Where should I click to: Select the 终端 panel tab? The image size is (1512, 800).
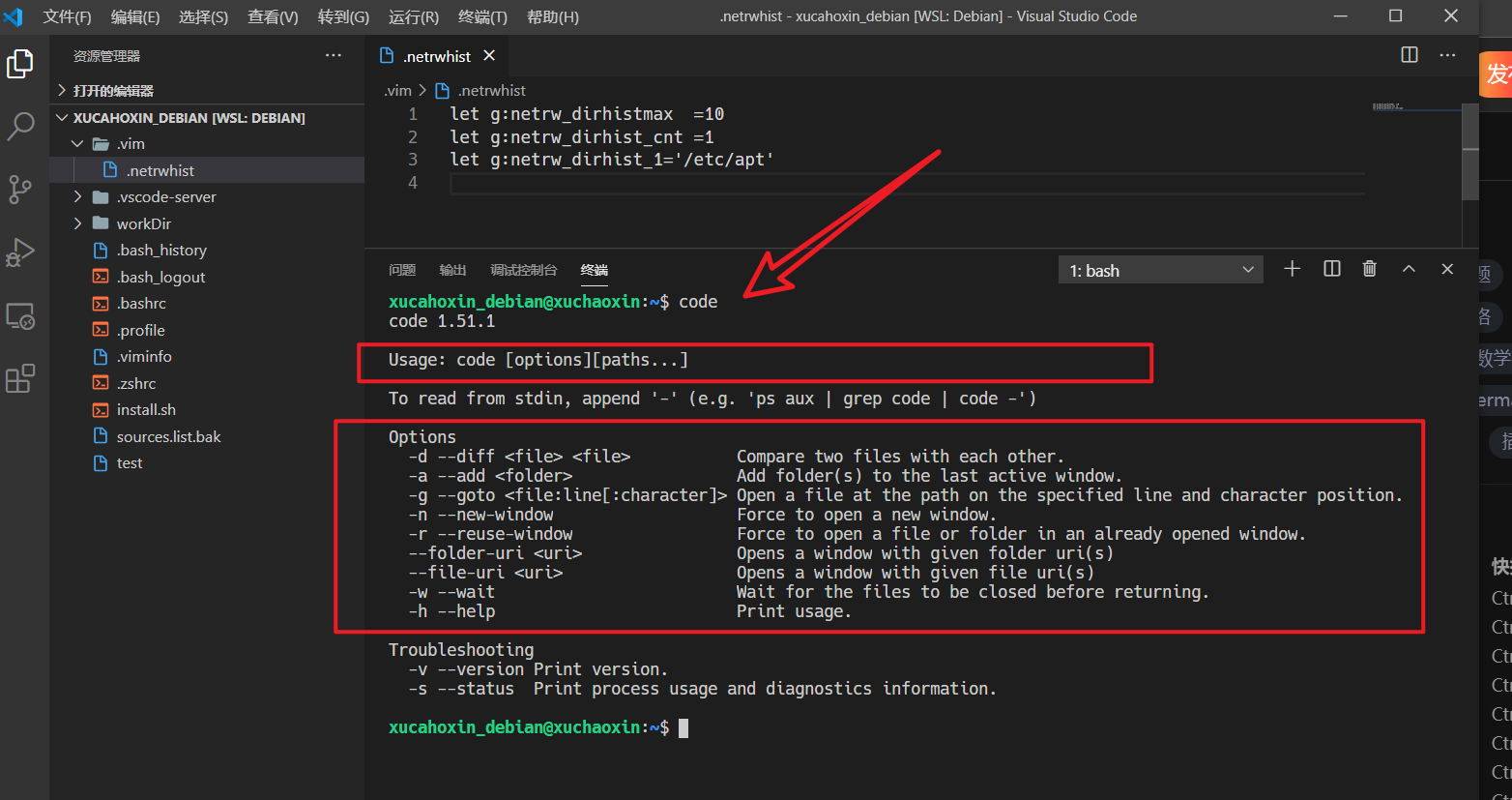(x=595, y=270)
